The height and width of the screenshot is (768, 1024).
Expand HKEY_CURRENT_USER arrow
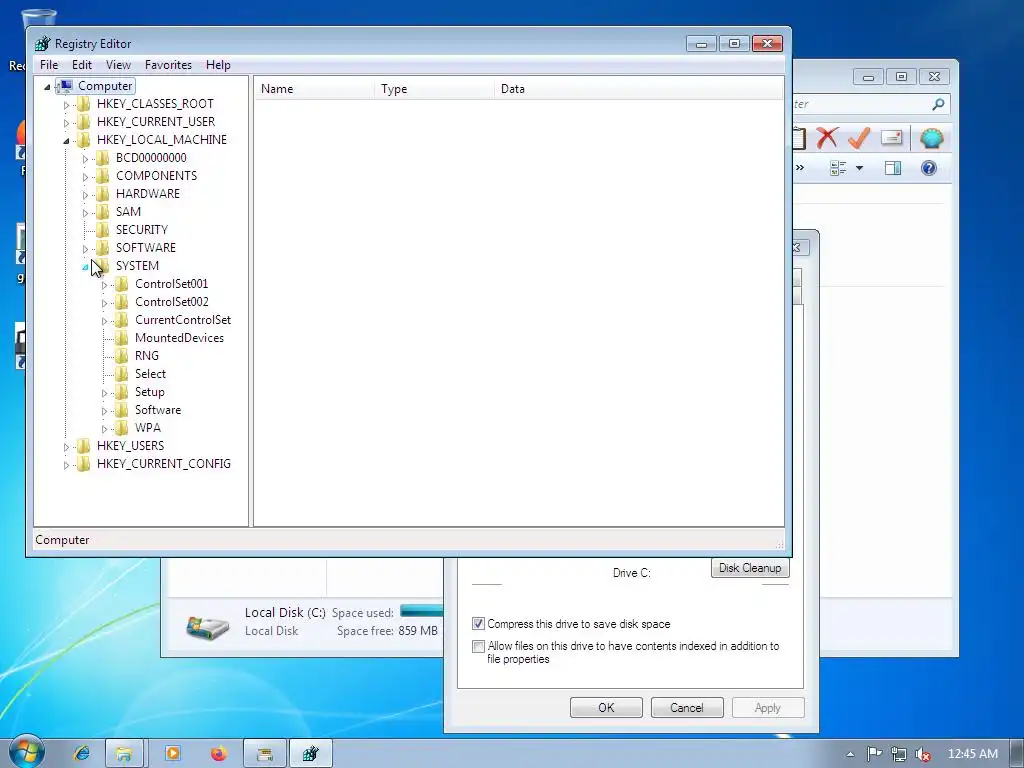(x=66, y=122)
